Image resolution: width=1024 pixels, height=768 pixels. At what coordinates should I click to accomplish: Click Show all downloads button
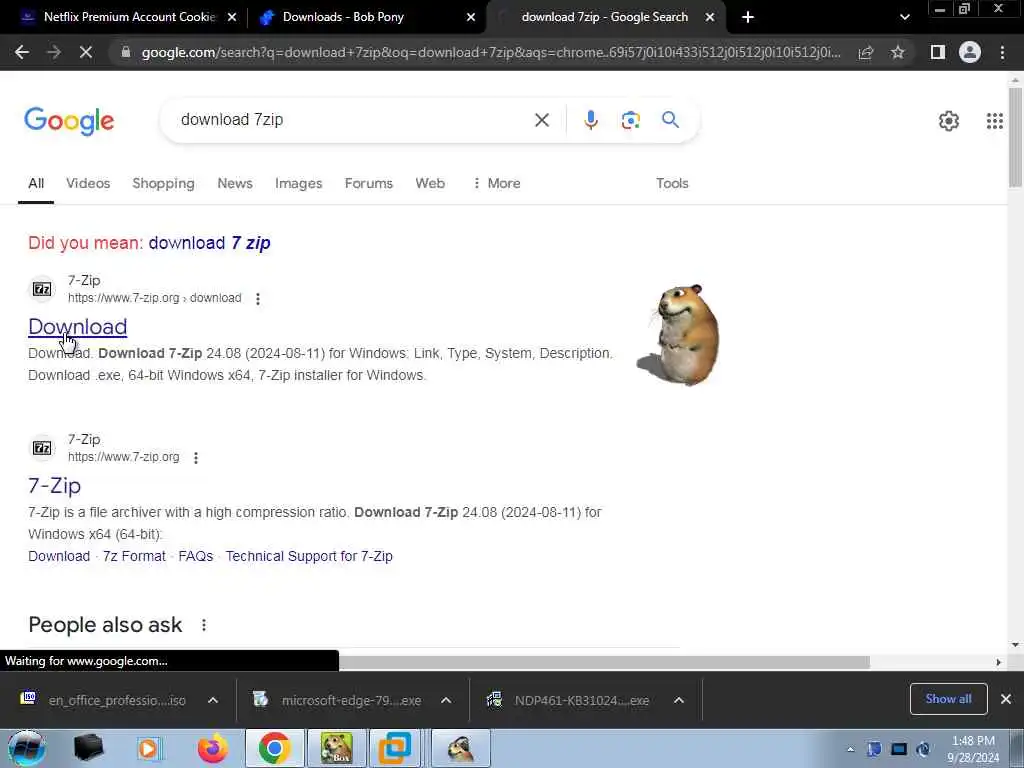[x=948, y=699]
